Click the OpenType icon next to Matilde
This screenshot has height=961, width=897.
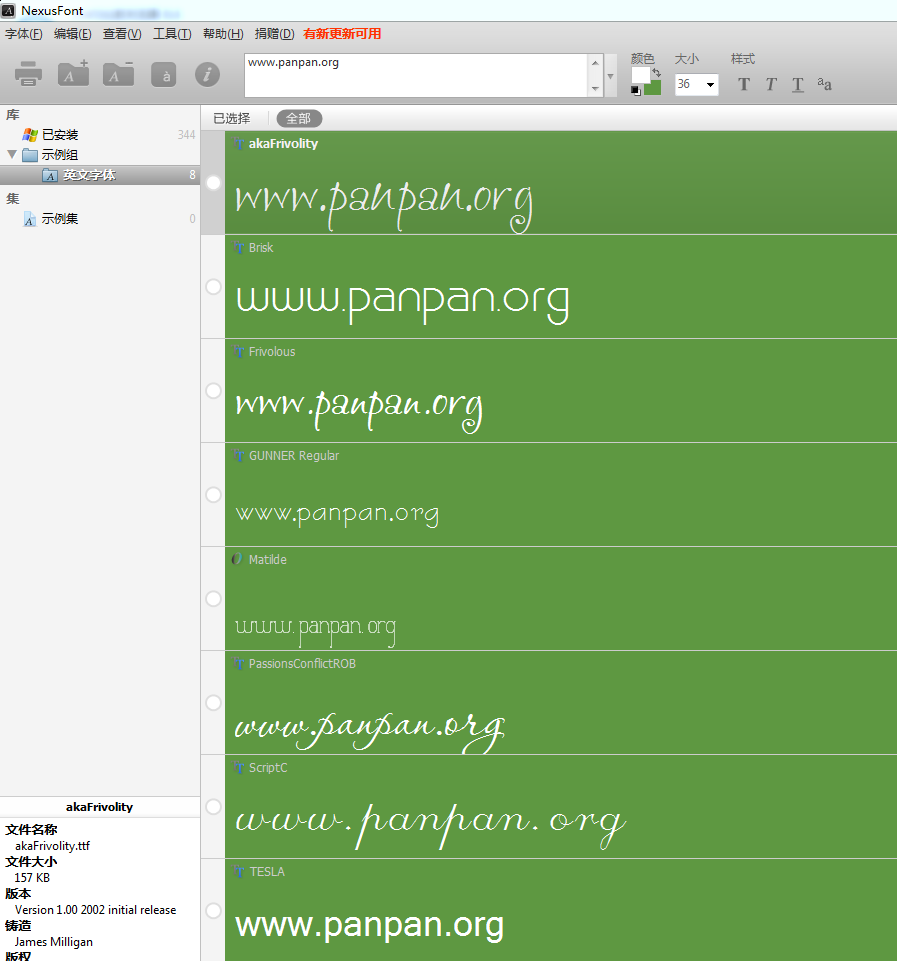click(x=238, y=560)
